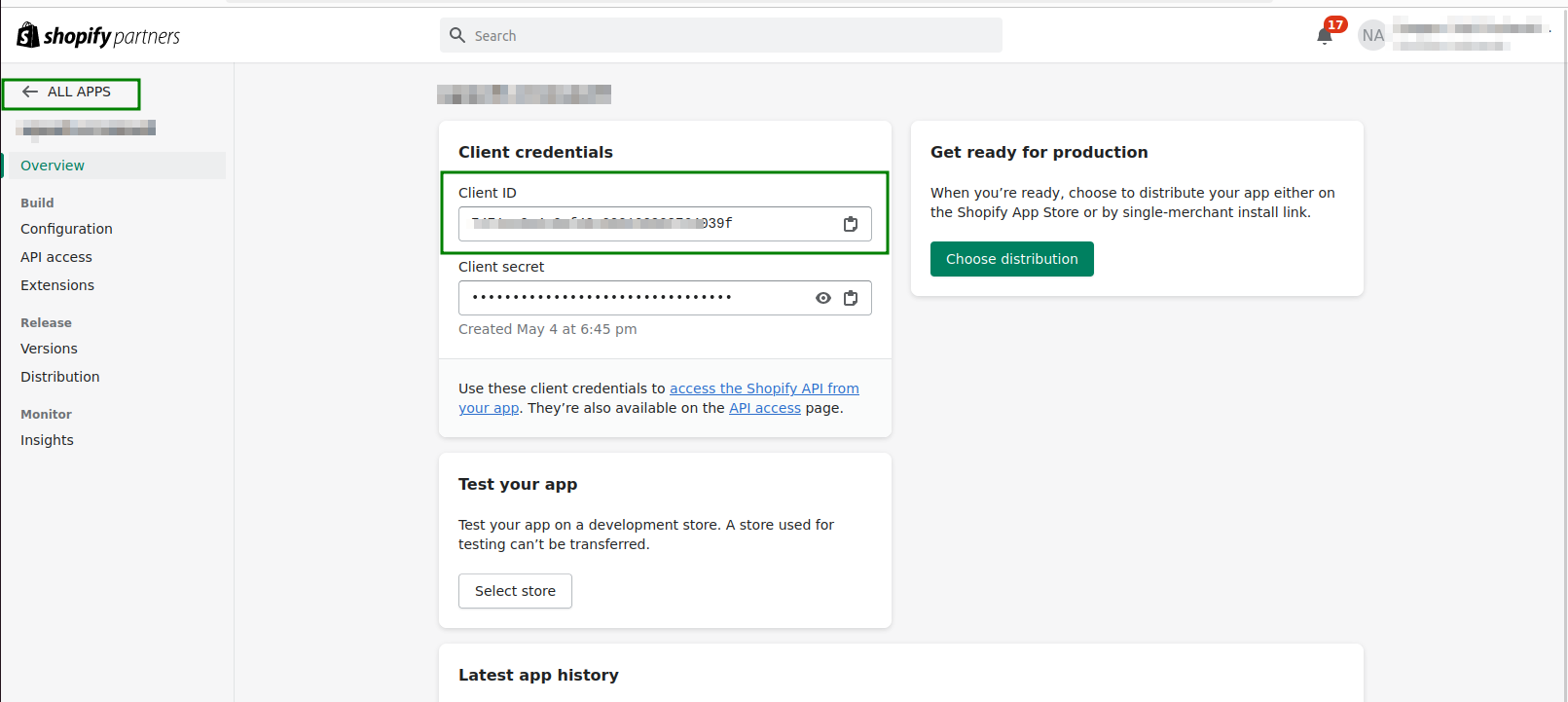
Task: Click the 'Created May 4 at 6:45 pm' text
Action: (x=548, y=329)
